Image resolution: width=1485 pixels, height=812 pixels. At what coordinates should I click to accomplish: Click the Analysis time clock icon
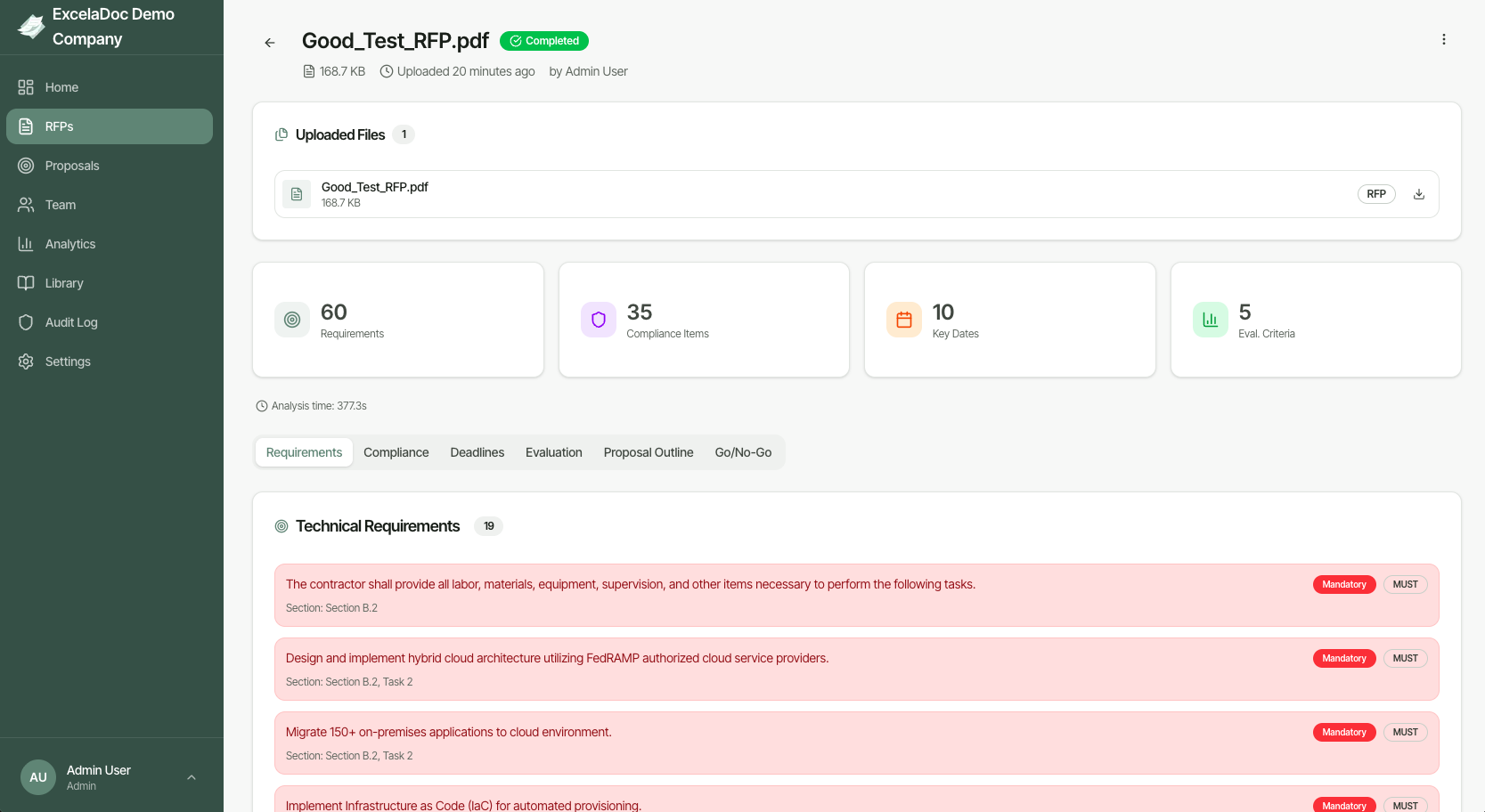pyautogui.click(x=262, y=406)
